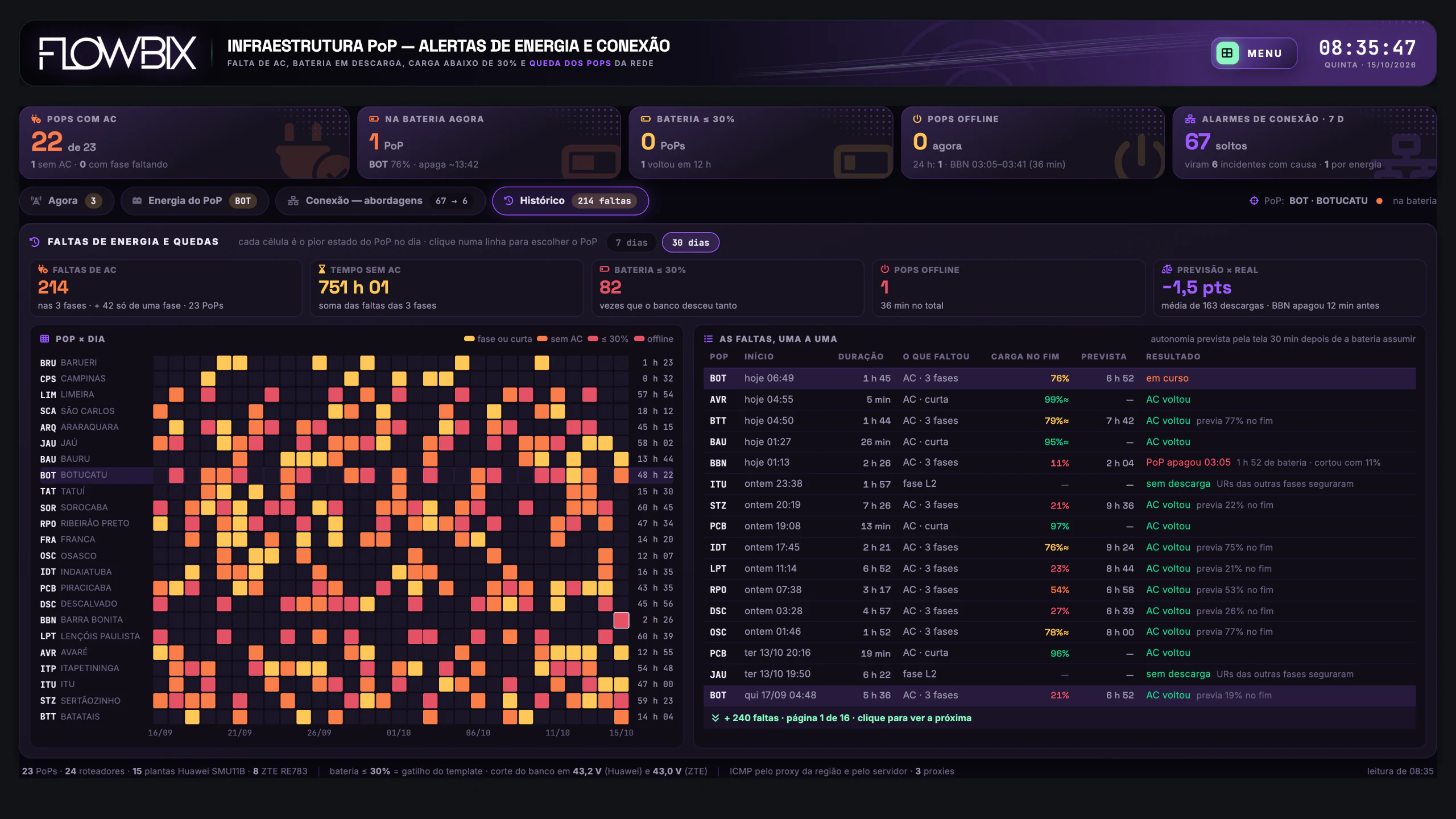The image size is (1456, 819).
Task: Click the DURAÇÃO column header
Action: (861, 357)
